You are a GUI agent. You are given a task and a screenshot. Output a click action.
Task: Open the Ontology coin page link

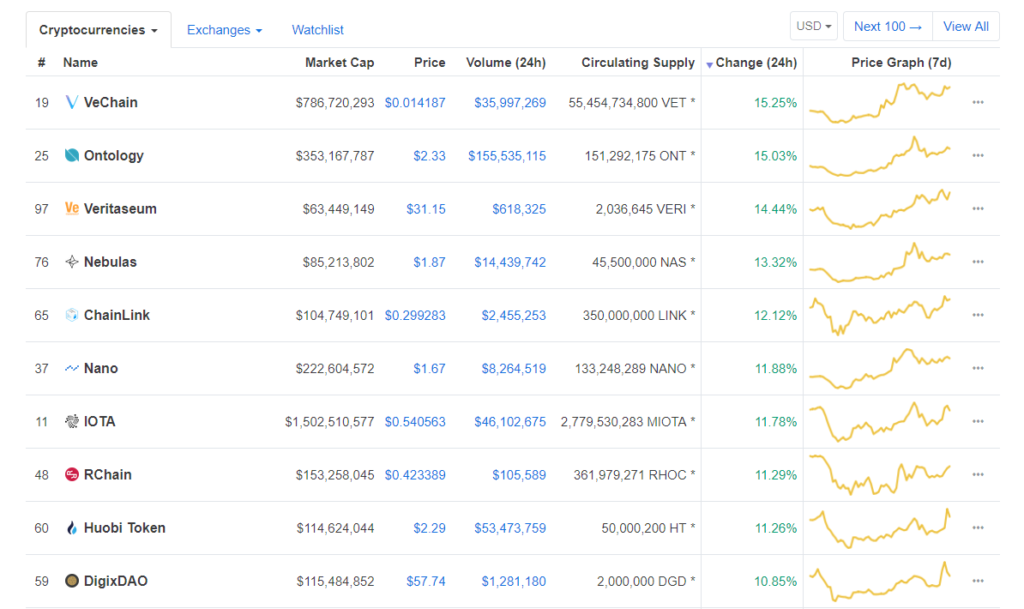(114, 155)
